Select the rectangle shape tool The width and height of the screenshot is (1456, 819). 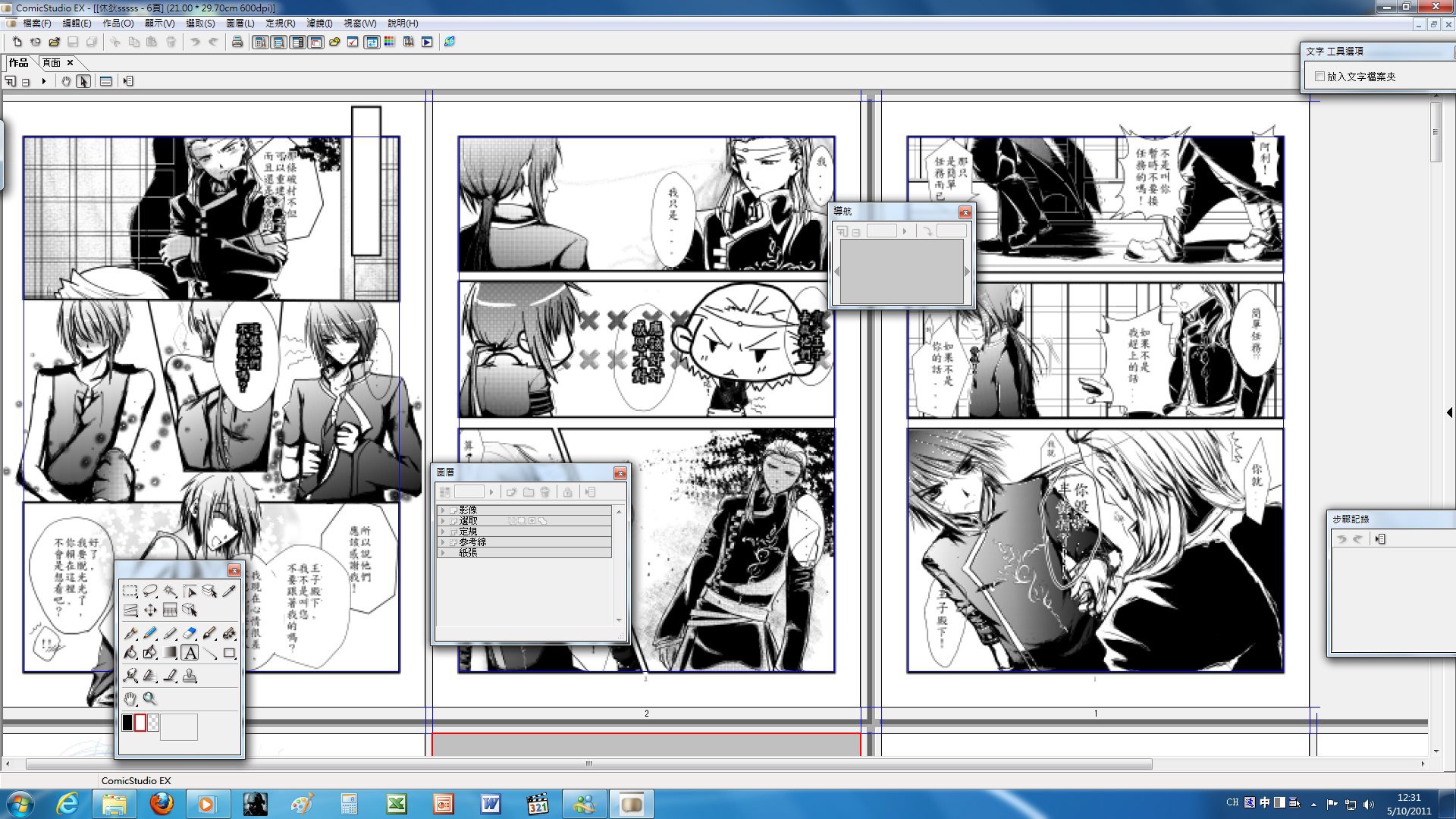click(x=229, y=653)
